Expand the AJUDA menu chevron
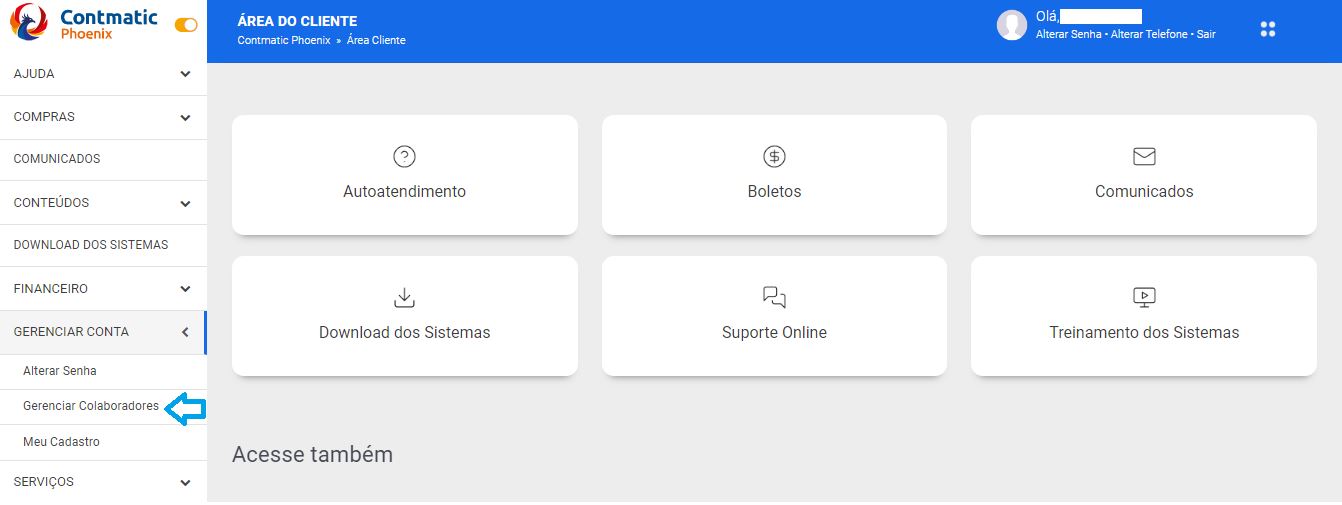1342x505 pixels. [185, 74]
